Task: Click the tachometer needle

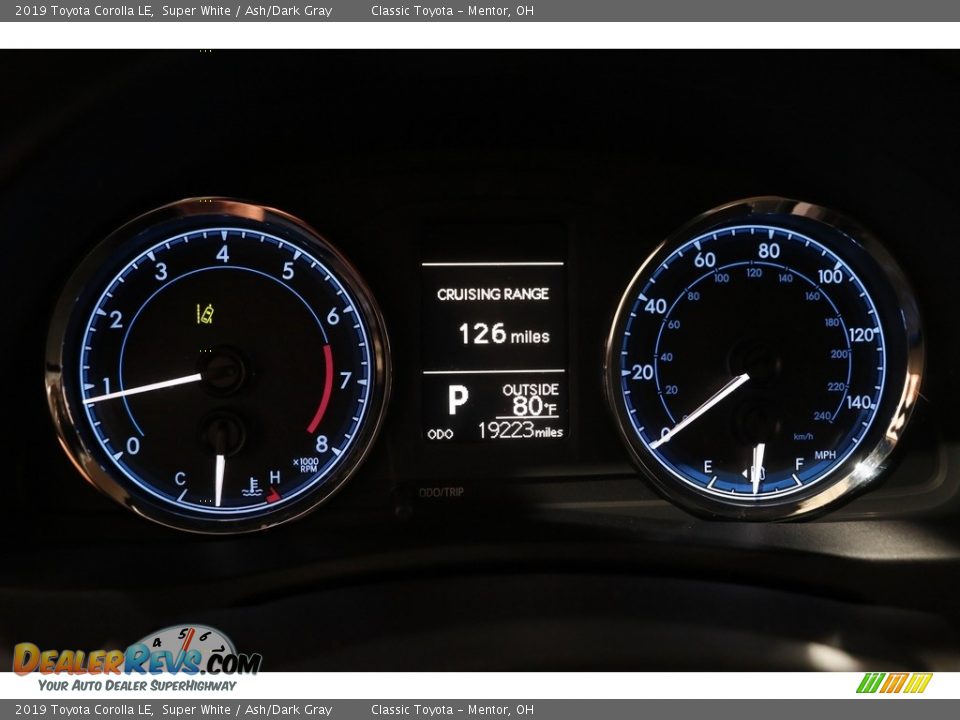Action: click(145, 388)
